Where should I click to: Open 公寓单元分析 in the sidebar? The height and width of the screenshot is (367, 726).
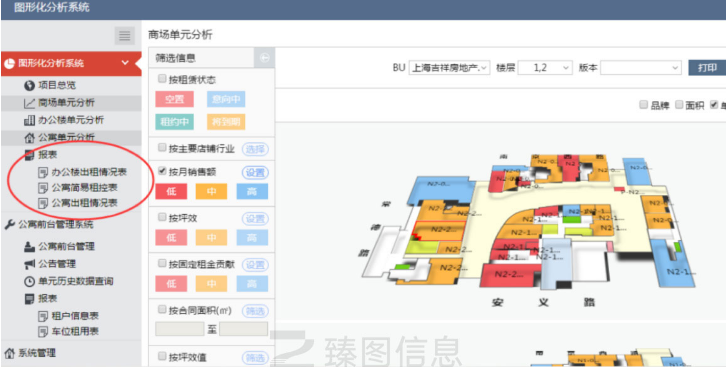pos(66,137)
